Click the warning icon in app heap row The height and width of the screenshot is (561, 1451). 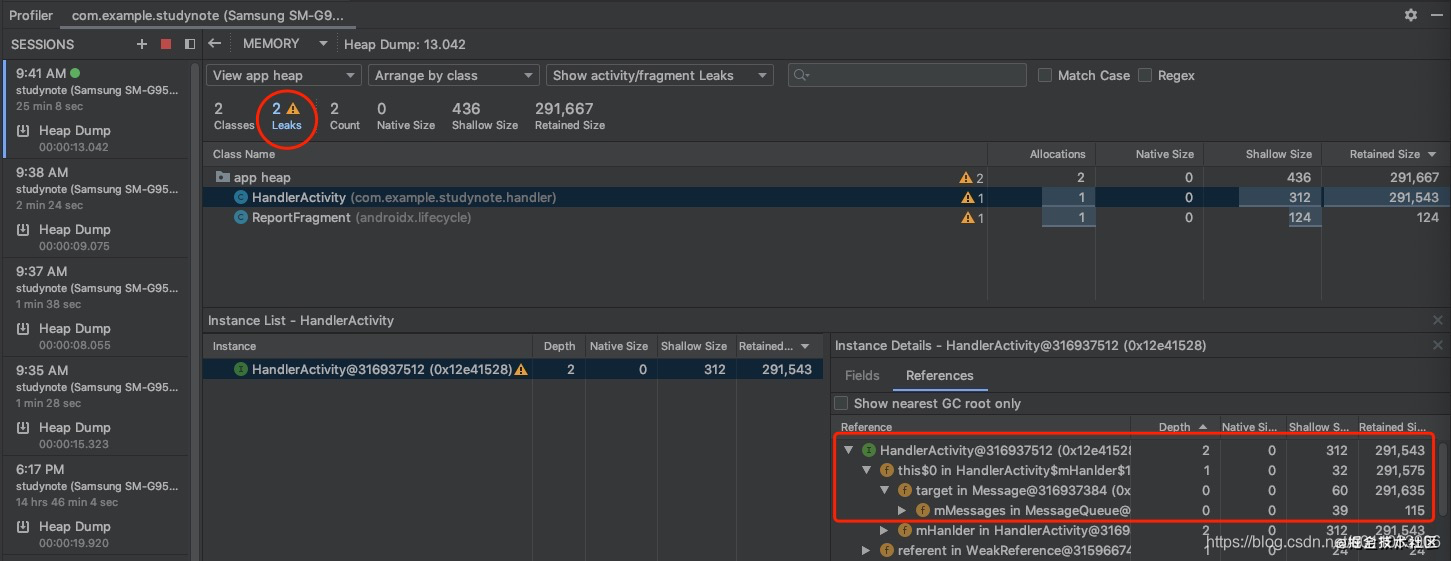coord(966,177)
